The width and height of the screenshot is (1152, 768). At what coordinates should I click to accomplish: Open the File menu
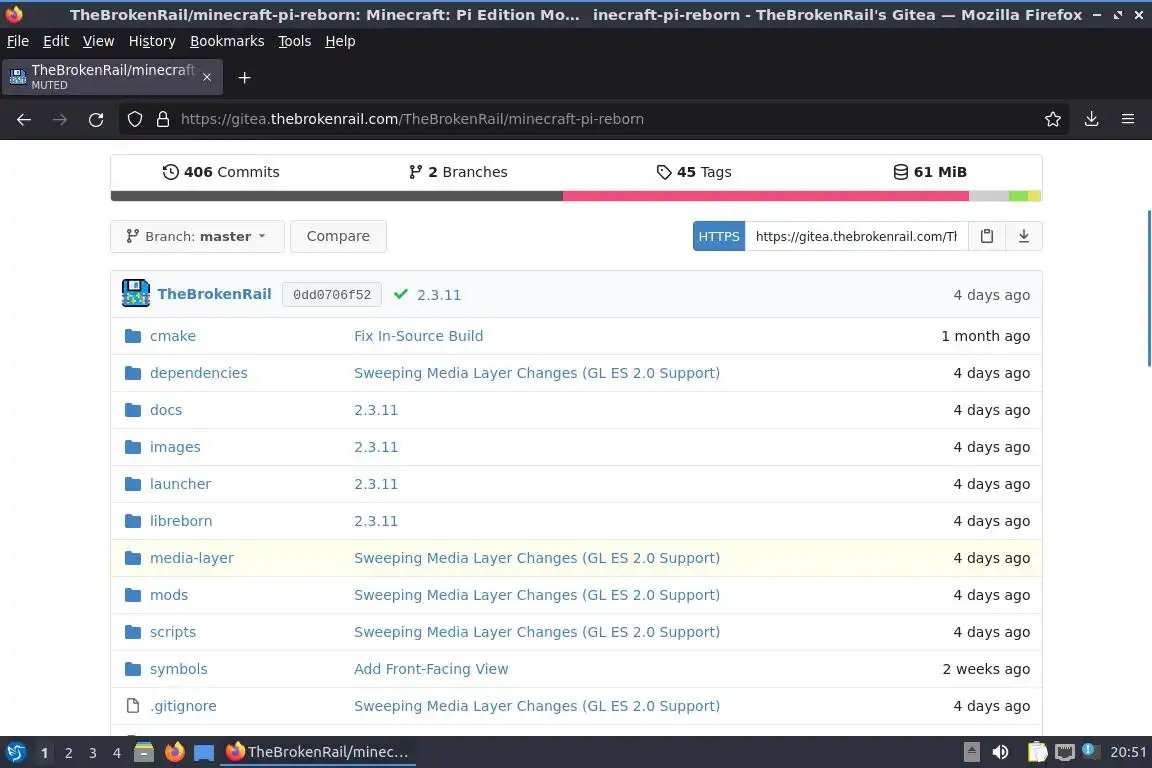point(18,41)
